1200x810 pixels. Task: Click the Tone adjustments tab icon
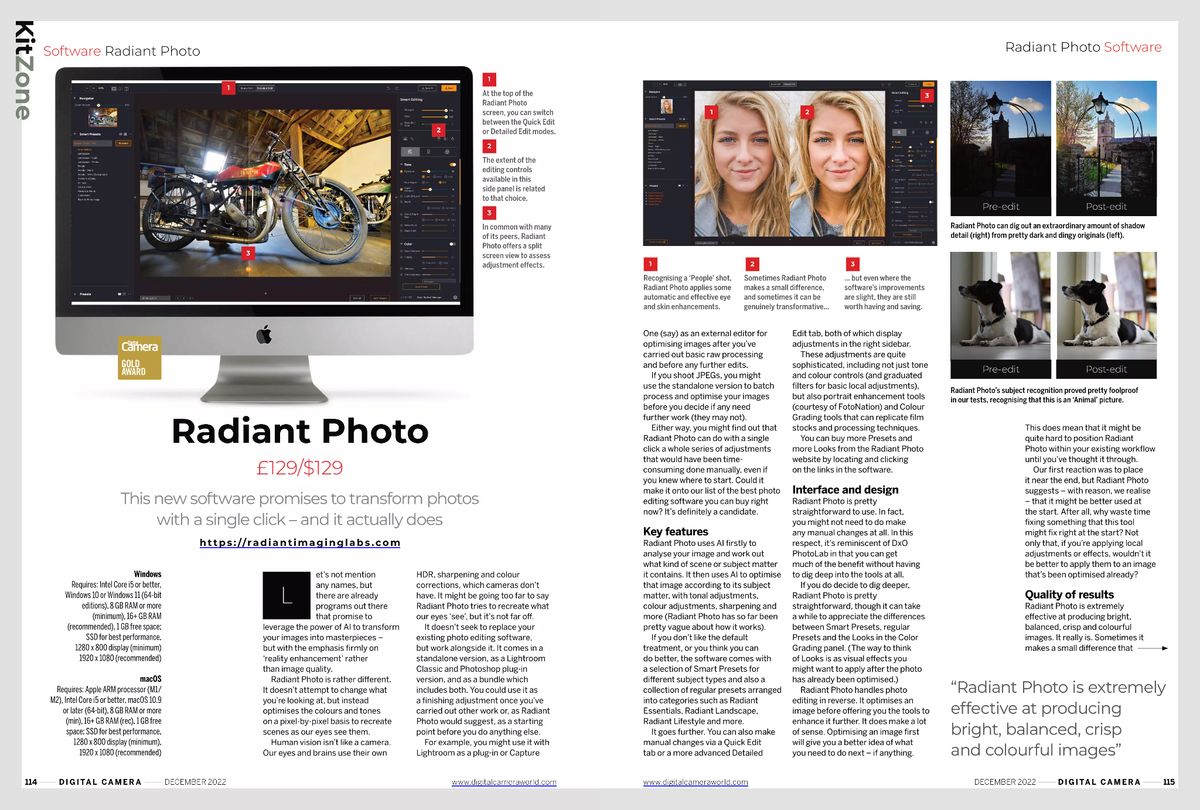click(x=410, y=151)
